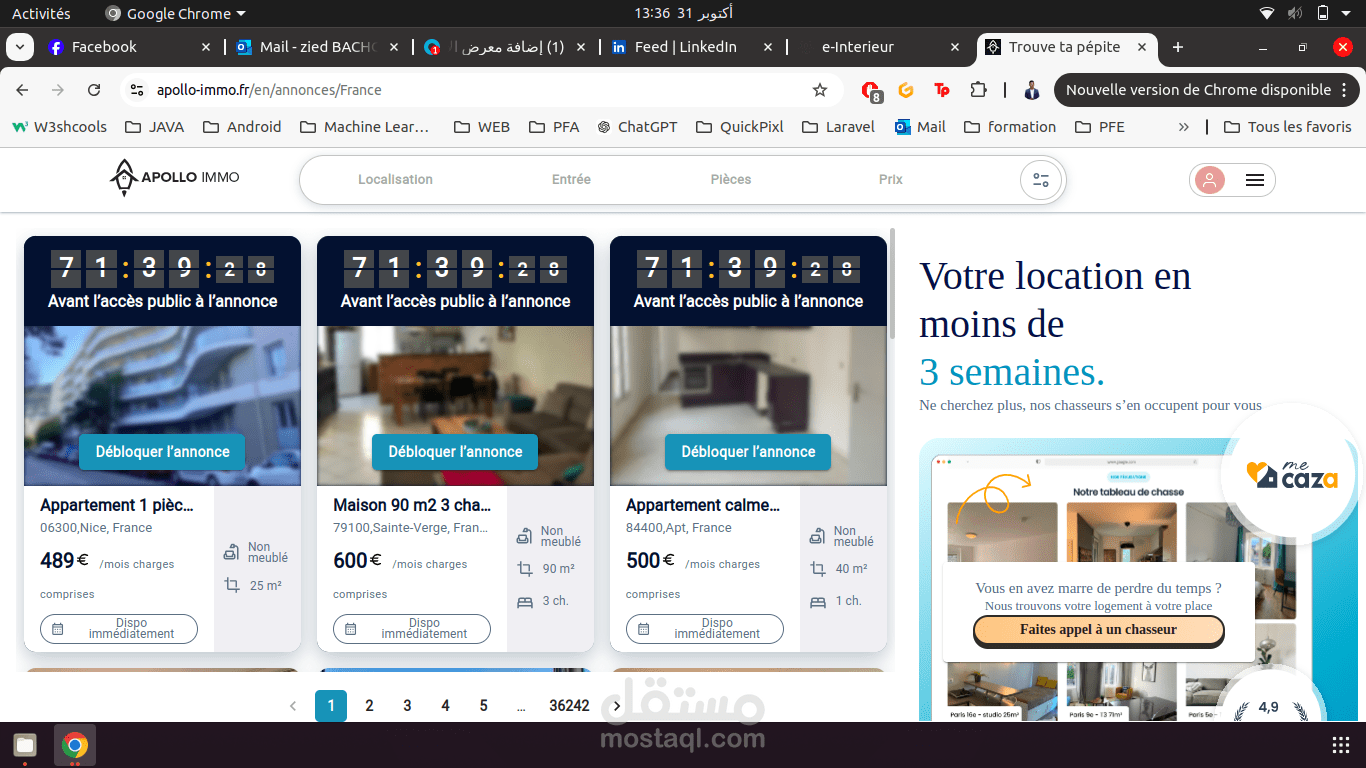Click the orange G extension icon
This screenshot has width=1366, height=768.
tap(906, 90)
